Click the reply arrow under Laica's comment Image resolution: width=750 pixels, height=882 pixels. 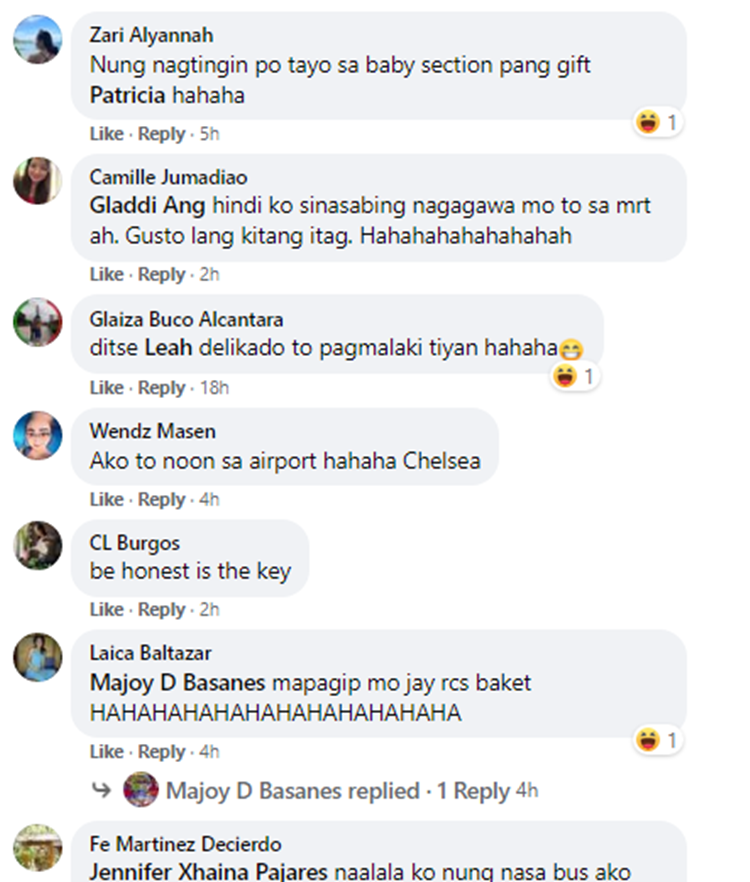tap(101, 790)
